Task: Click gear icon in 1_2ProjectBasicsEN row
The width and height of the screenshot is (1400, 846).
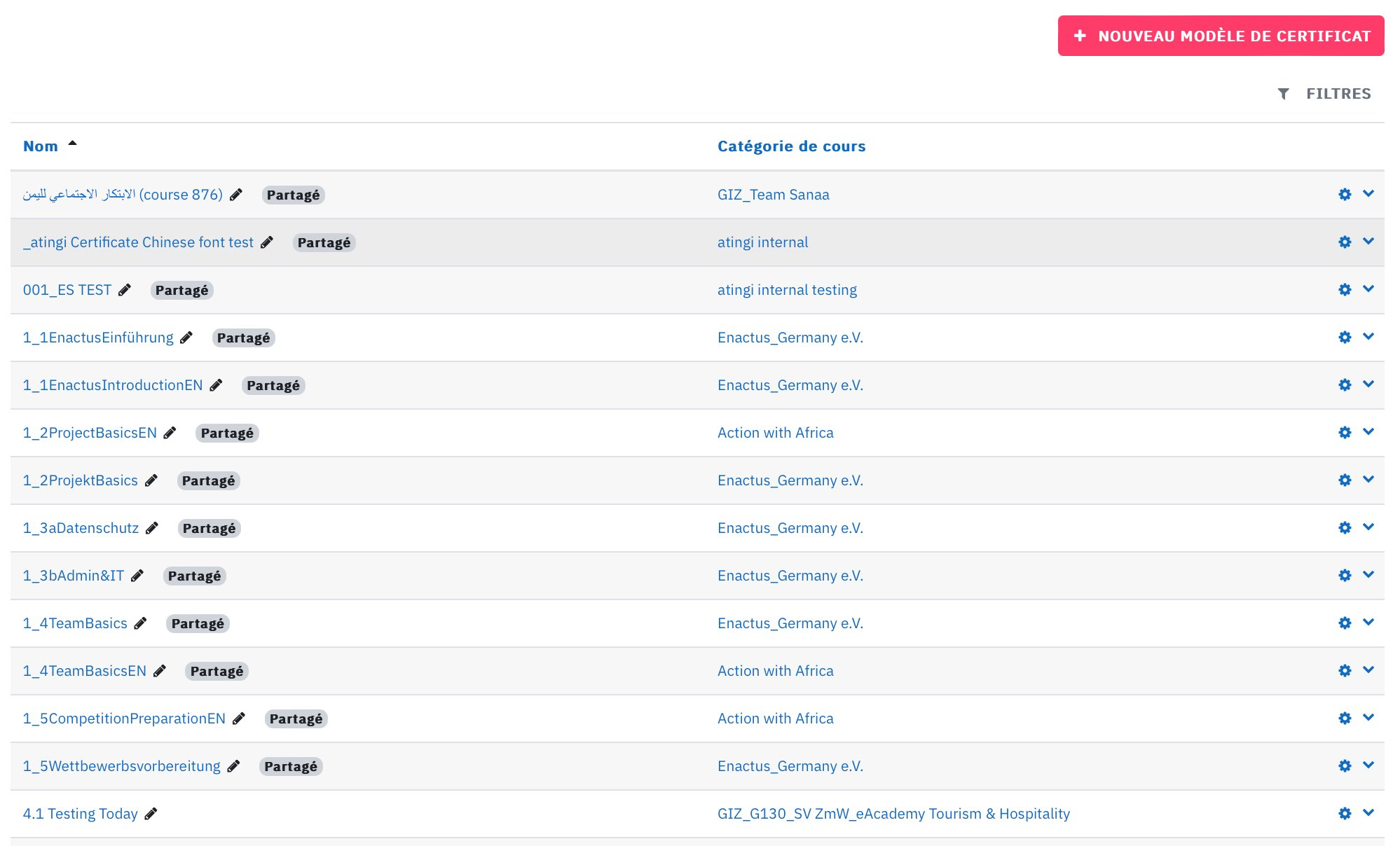Action: (1345, 433)
